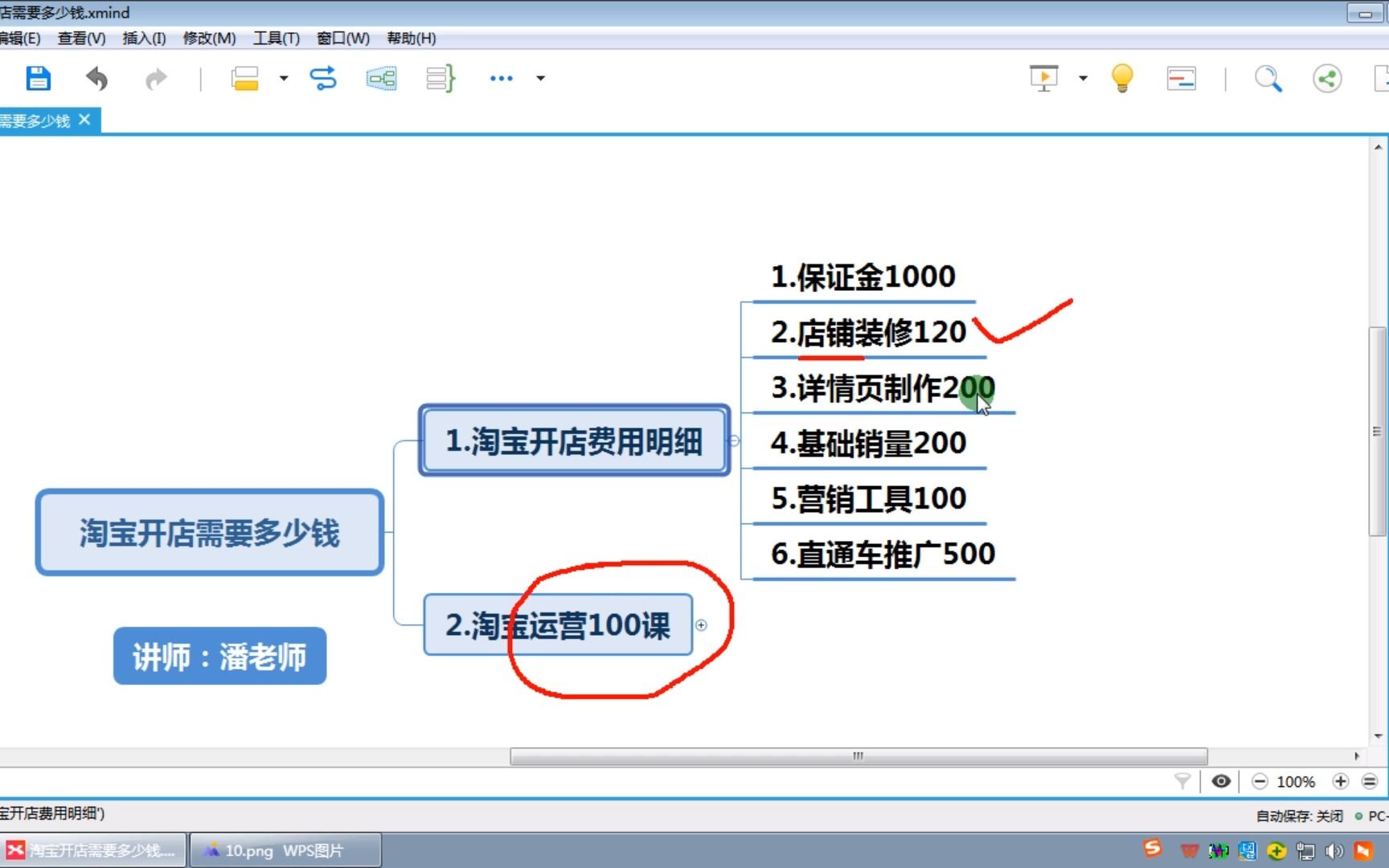This screenshot has height=868, width=1389.
Task: Start presentation mode
Action: pos(1044,78)
